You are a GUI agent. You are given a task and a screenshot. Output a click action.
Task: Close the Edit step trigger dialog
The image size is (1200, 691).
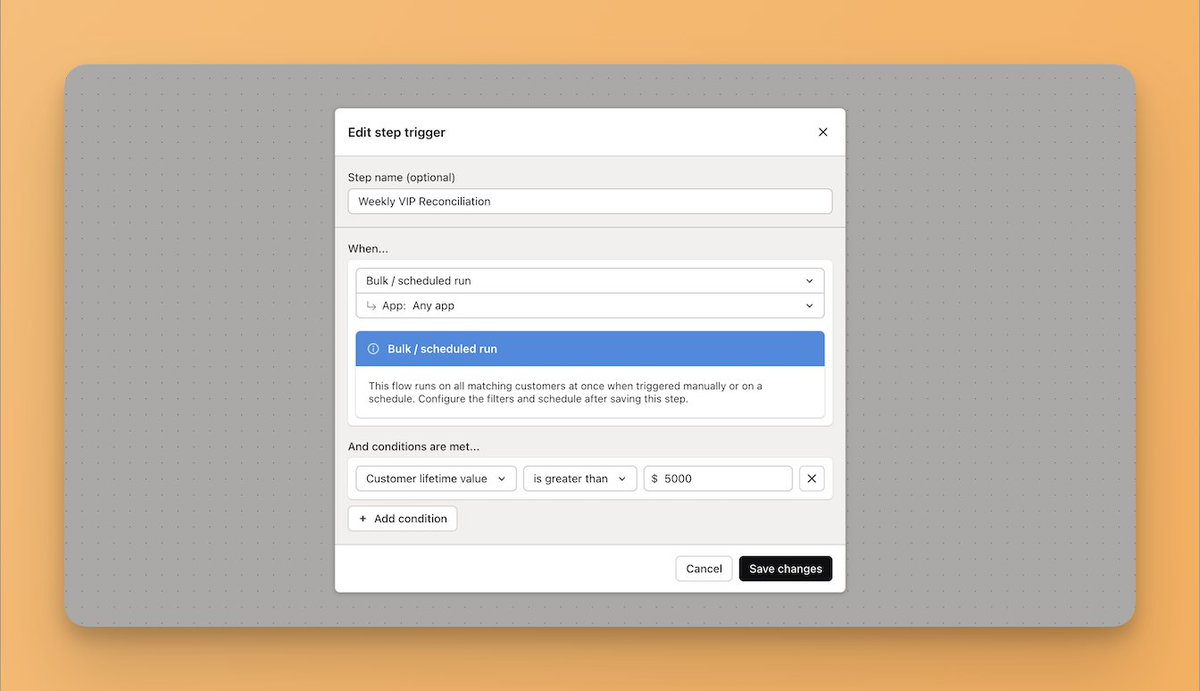[x=823, y=132]
